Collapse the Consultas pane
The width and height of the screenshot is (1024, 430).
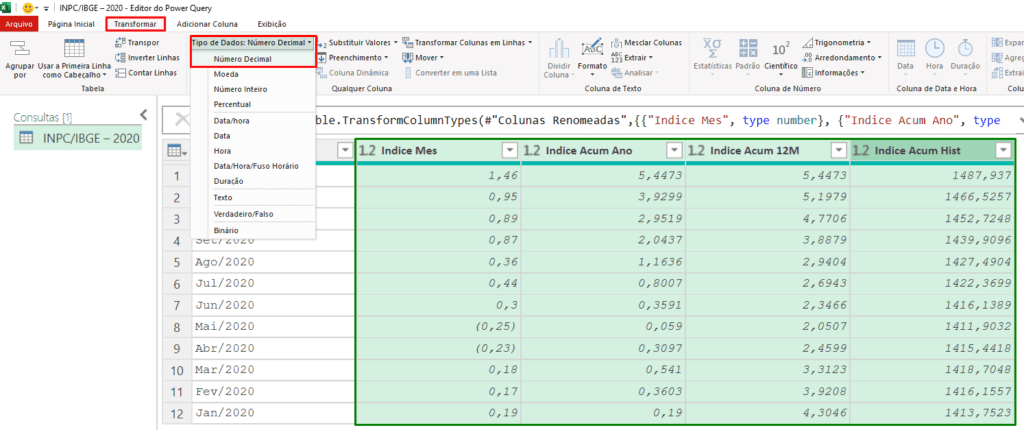coord(144,114)
